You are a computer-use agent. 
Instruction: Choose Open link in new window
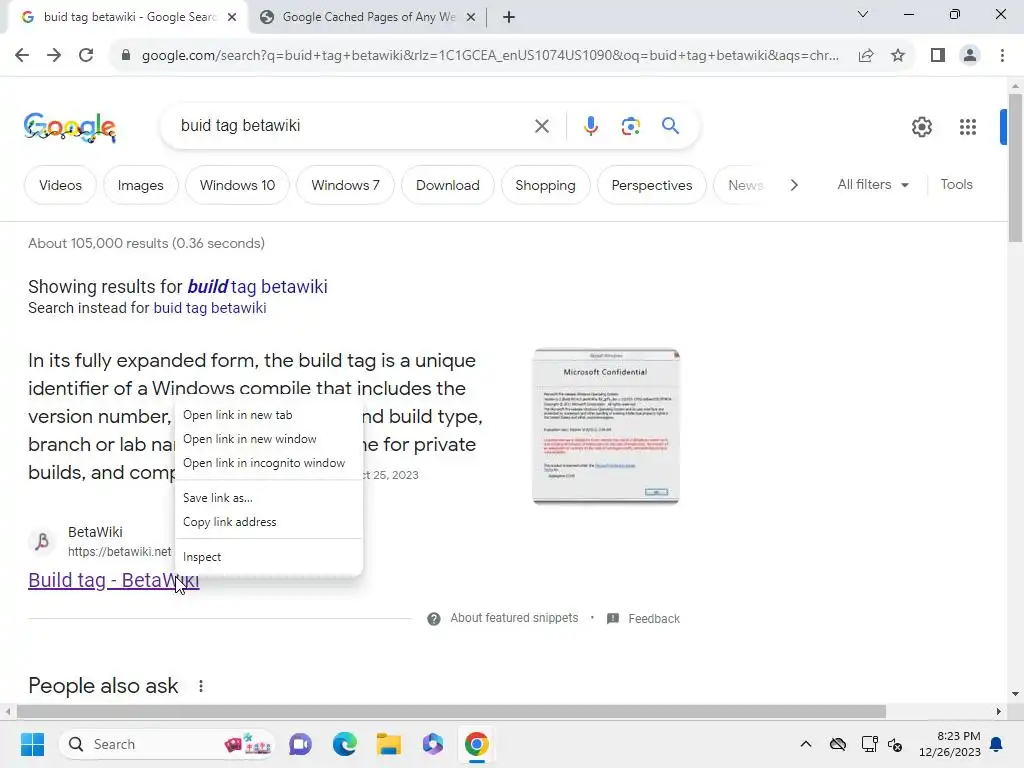268,440
